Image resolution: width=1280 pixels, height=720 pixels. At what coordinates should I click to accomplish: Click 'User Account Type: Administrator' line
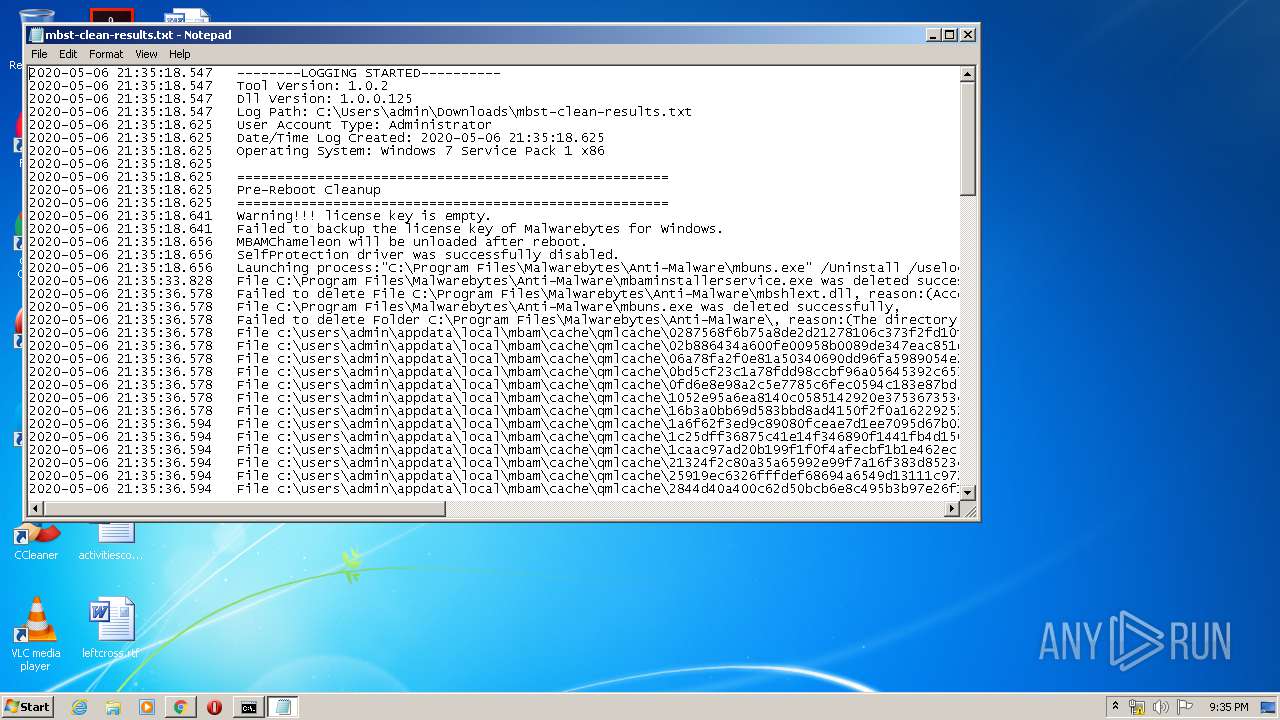click(364, 125)
